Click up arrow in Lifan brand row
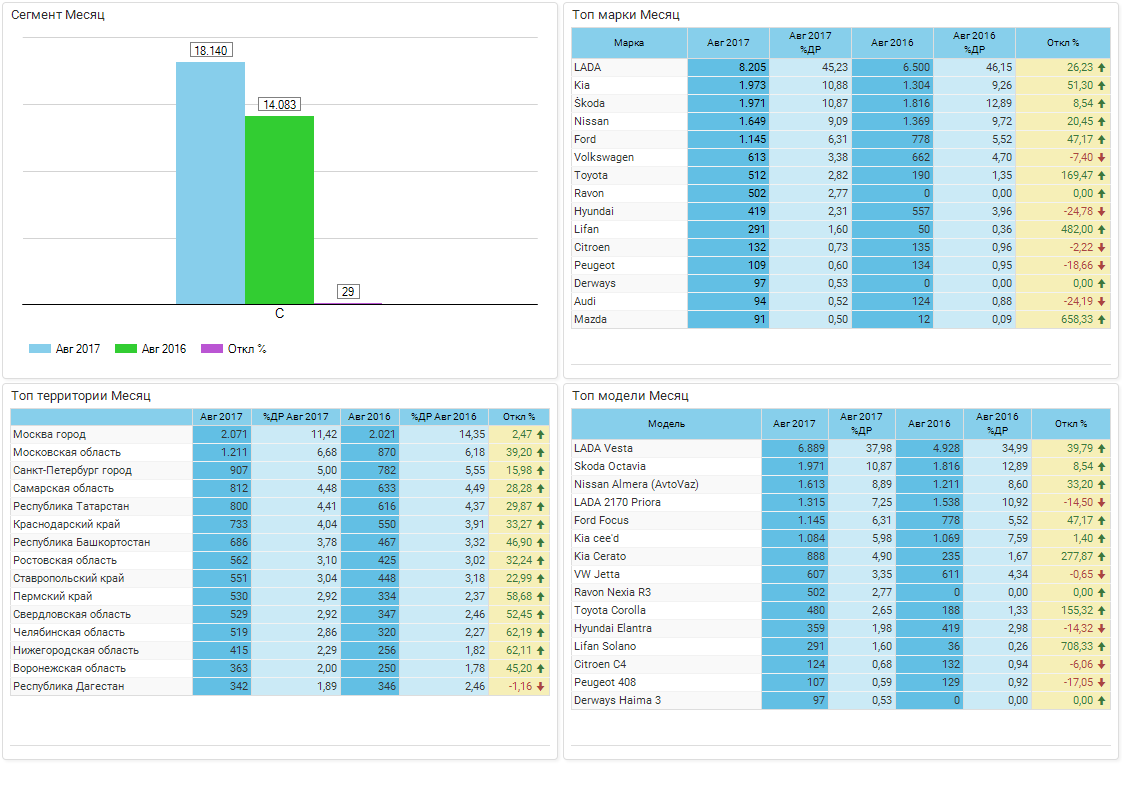Image resolution: width=1122 pixels, height=793 pixels. click(1102, 229)
